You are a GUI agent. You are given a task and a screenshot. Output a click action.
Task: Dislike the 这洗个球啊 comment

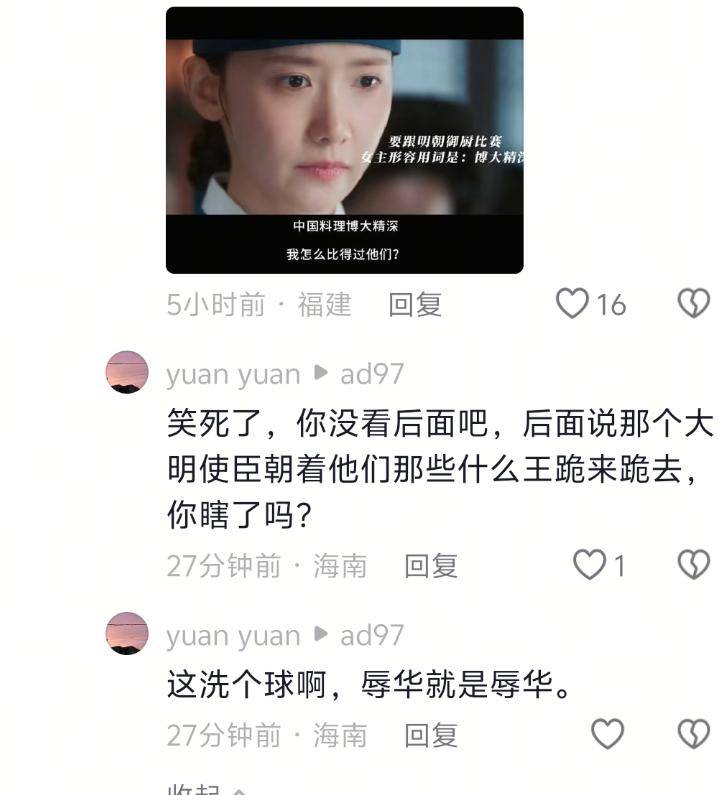[694, 734]
